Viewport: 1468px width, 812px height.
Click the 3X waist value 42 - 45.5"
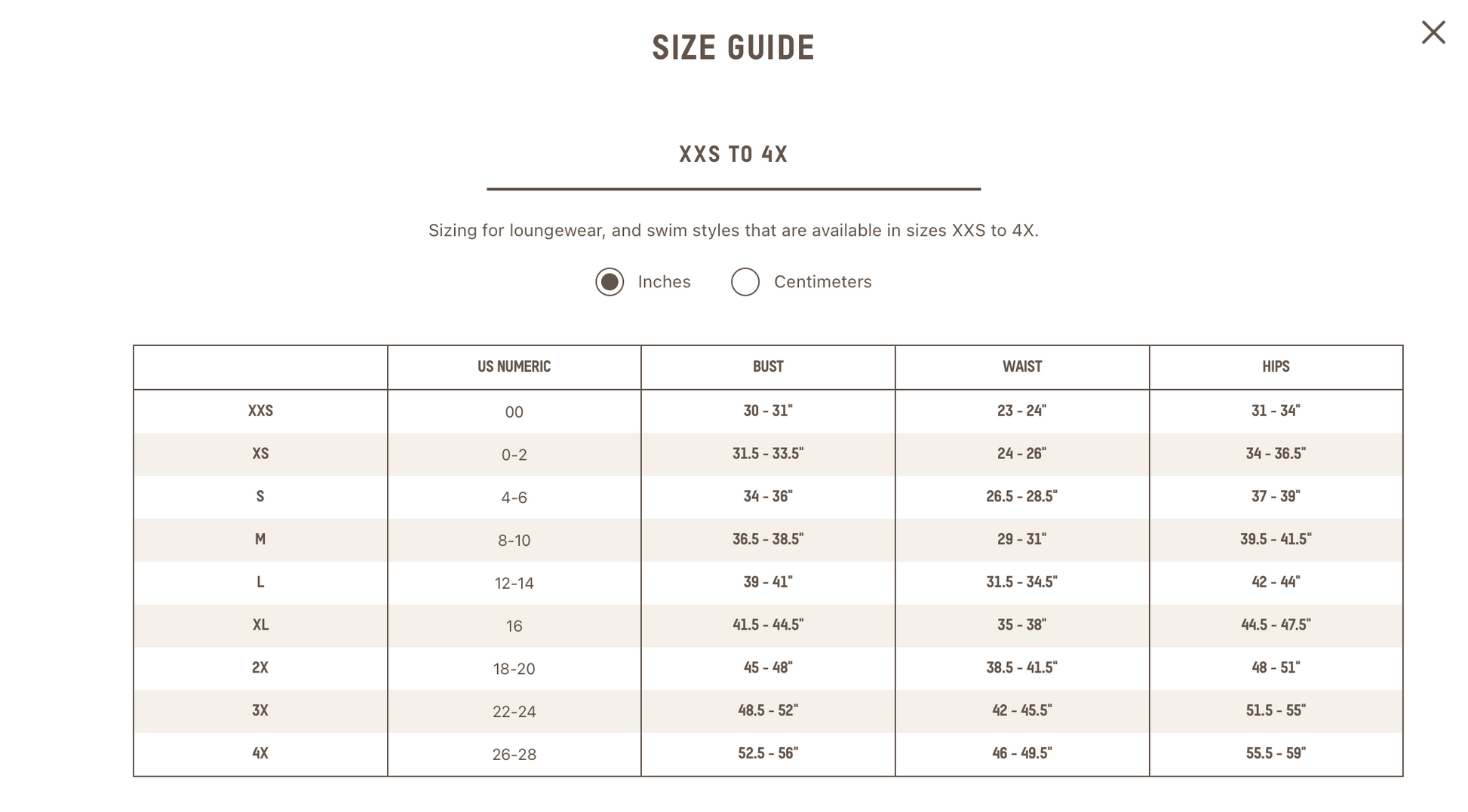coord(1022,710)
